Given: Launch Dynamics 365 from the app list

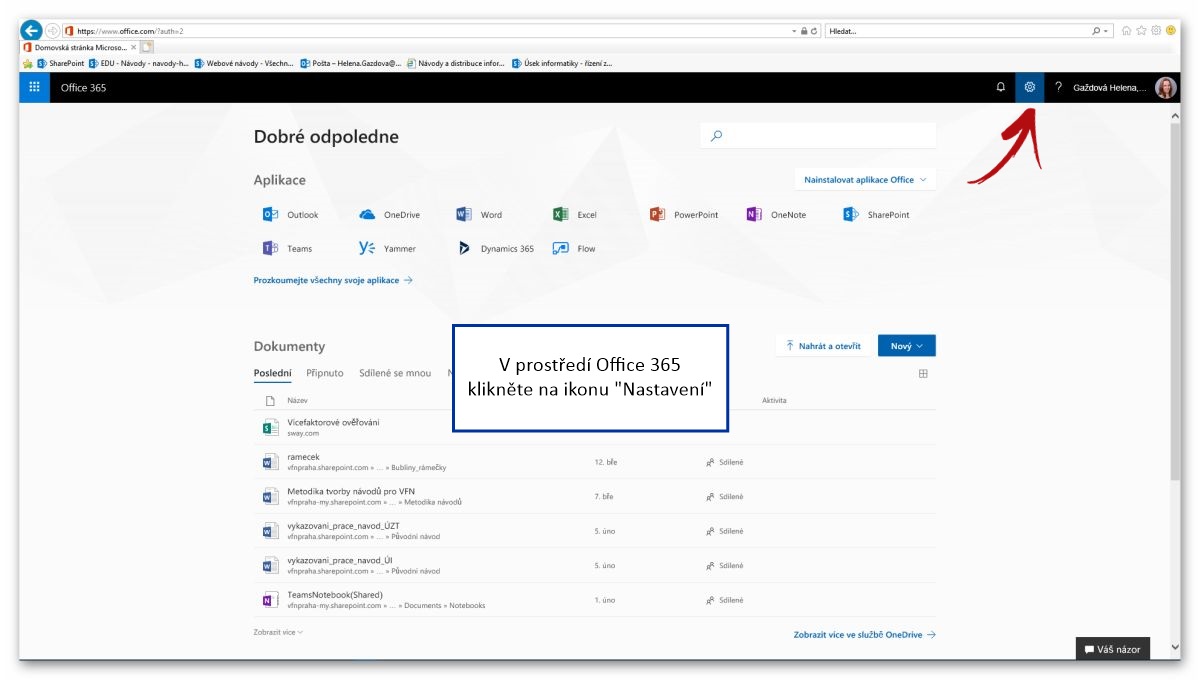Looking at the screenshot, I should (x=495, y=249).
